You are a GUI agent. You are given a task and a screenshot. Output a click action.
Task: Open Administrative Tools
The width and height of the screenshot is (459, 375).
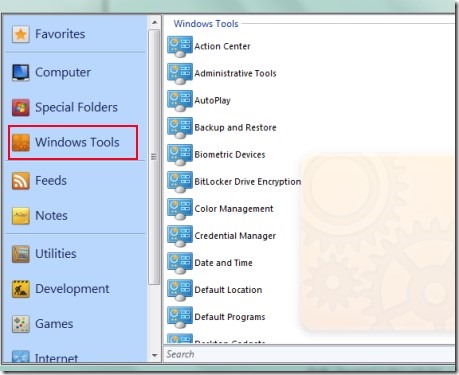click(235, 73)
